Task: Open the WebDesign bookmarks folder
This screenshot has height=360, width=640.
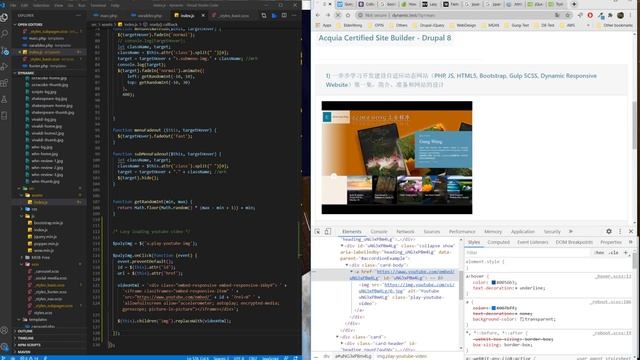Action: pyautogui.click(x=463, y=25)
